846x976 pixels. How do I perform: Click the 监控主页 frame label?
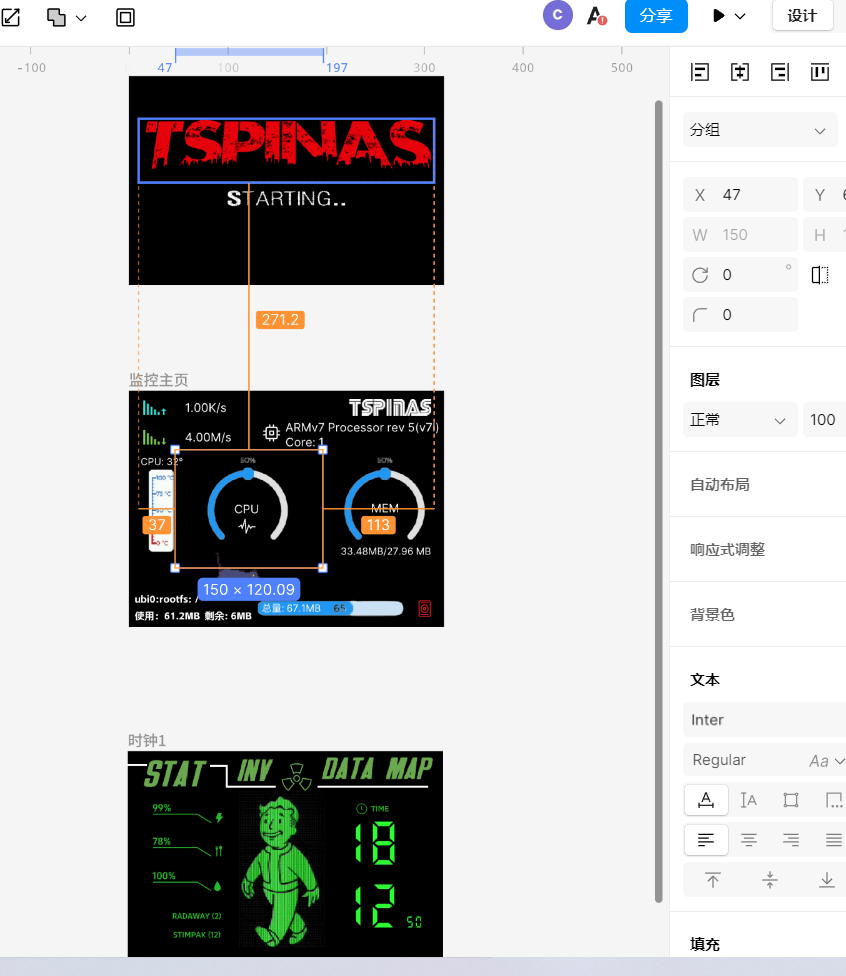tap(158, 380)
